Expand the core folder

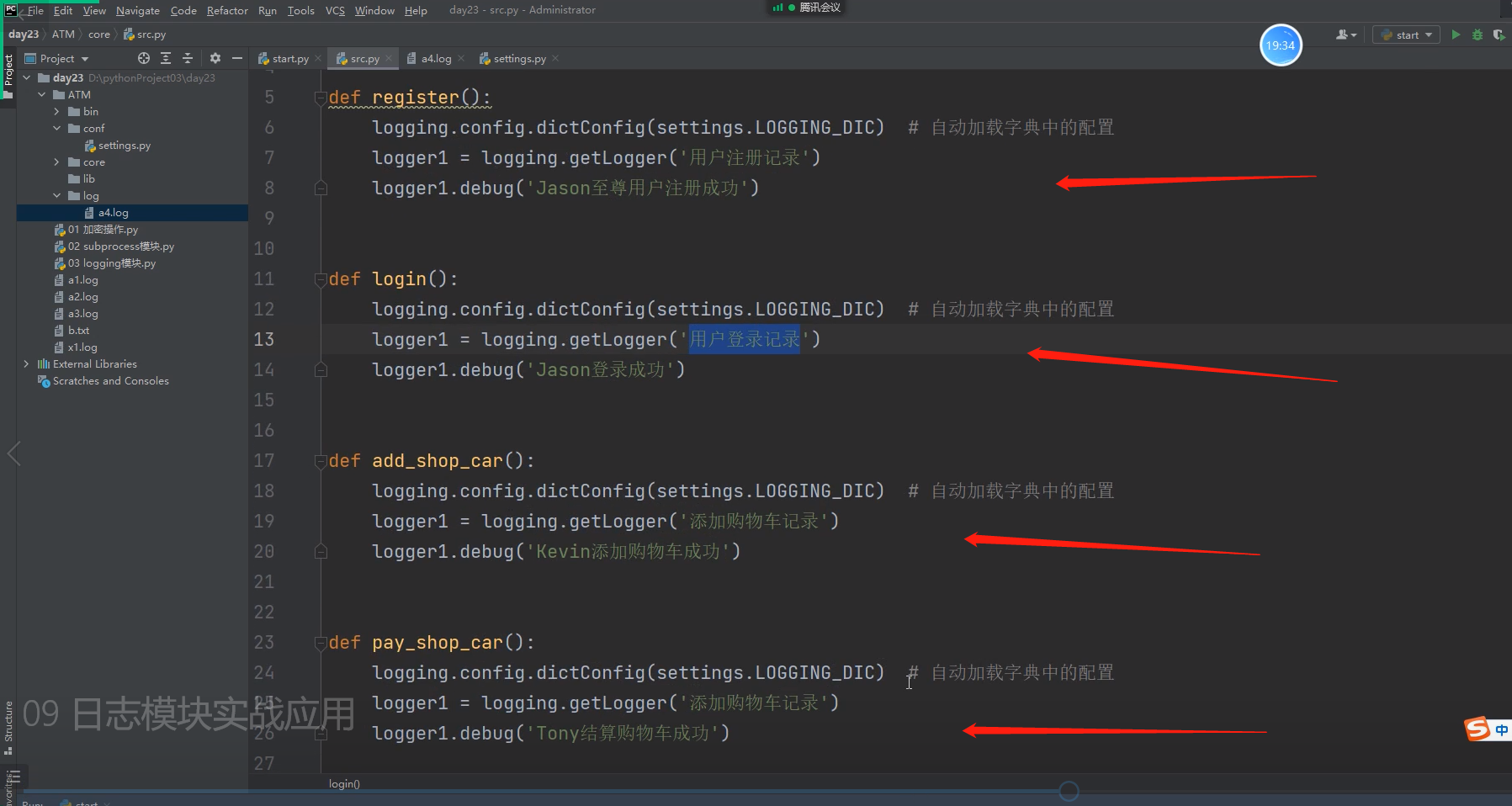[x=57, y=162]
